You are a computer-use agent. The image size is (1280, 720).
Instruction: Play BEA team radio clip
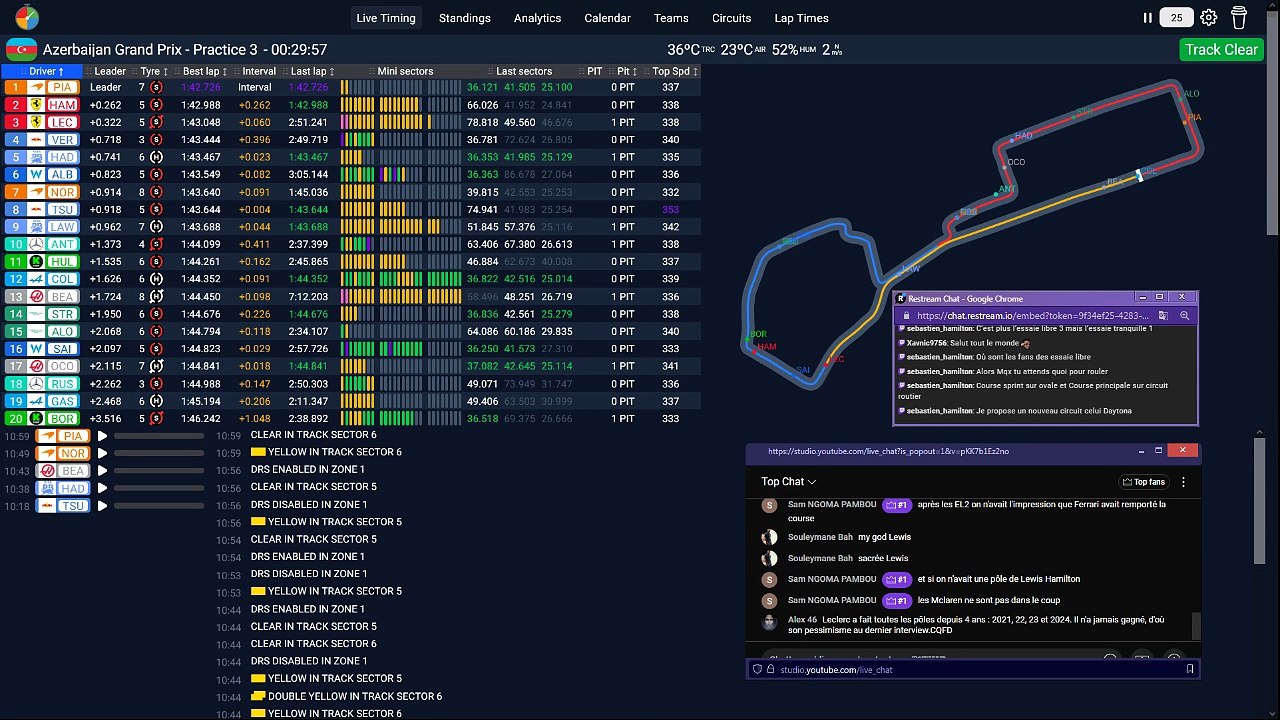pyautogui.click(x=102, y=471)
